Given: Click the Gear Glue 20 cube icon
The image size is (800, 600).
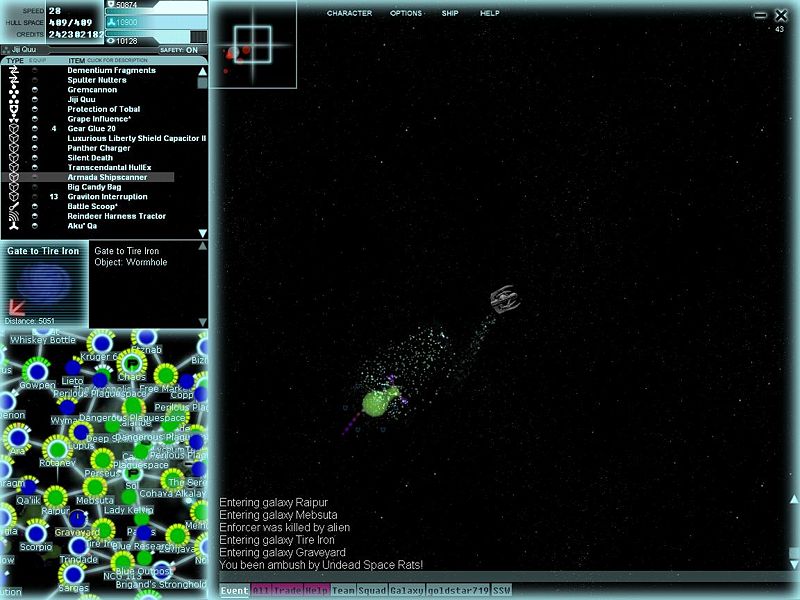Looking at the screenshot, I should click(x=14, y=129).
